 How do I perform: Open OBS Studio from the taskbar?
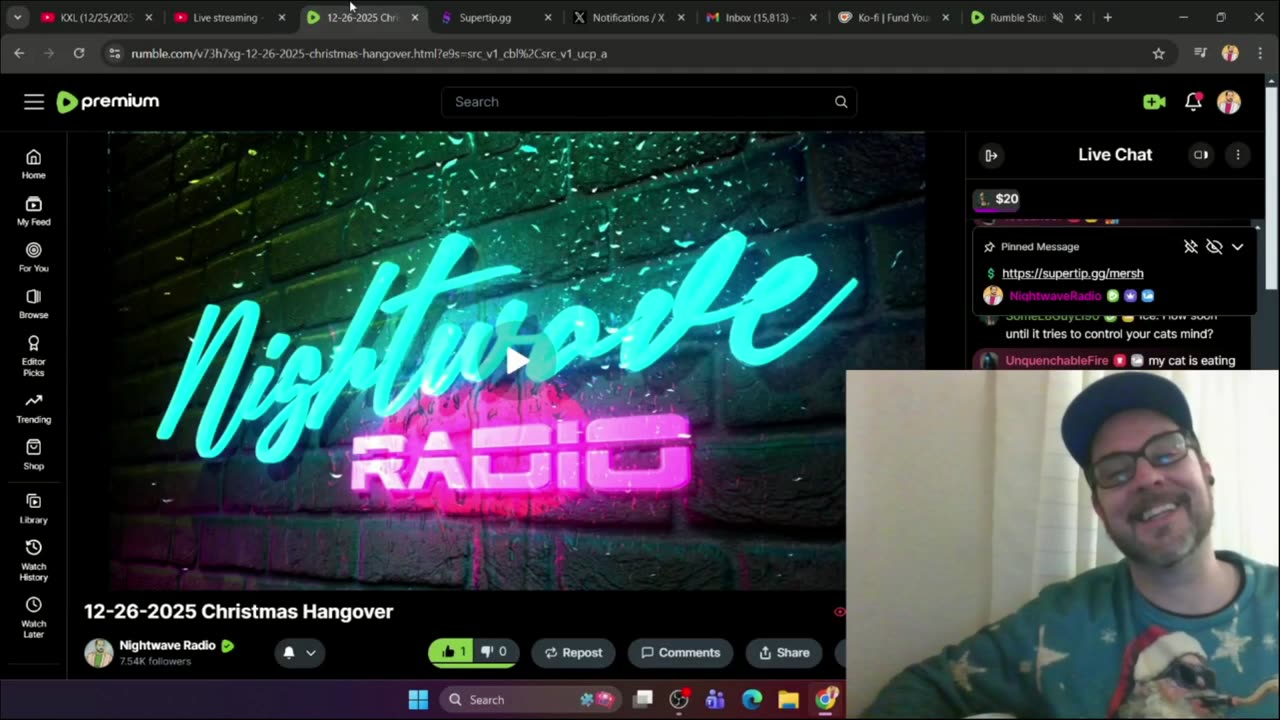[679, 700]
